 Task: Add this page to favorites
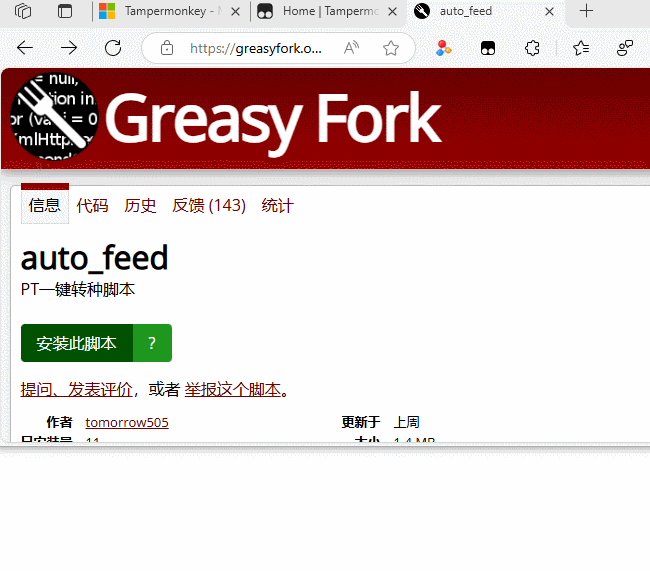391,48
